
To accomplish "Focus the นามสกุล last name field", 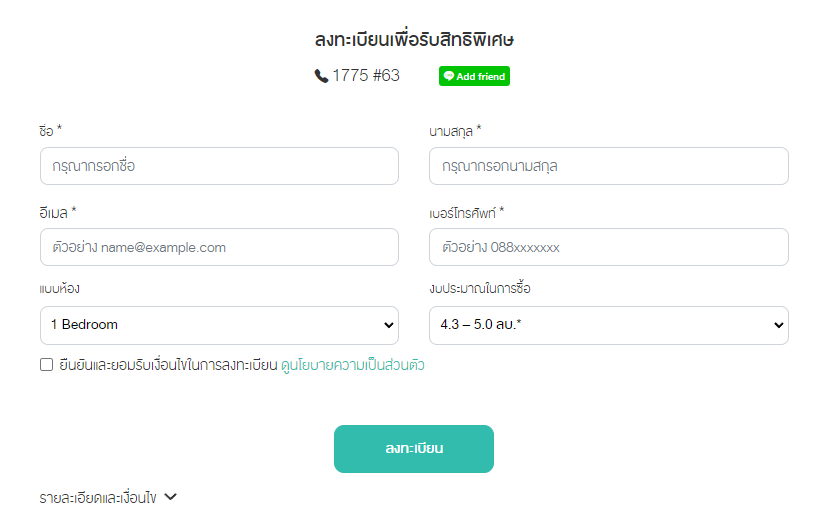I will click(x=609, y=166).
